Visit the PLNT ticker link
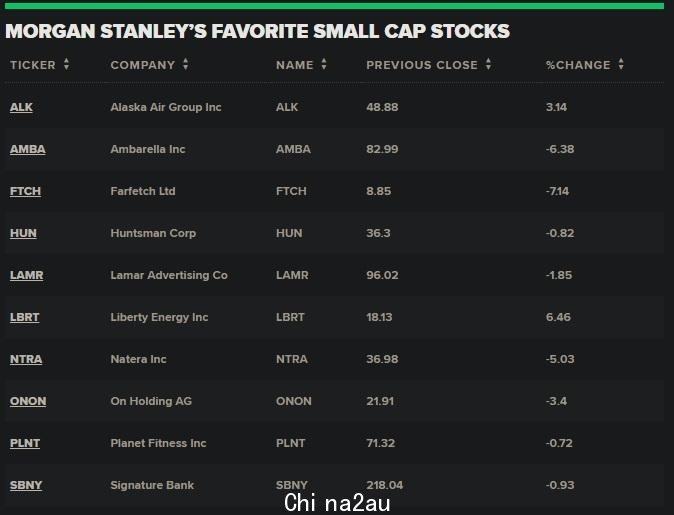 (25, 443)
